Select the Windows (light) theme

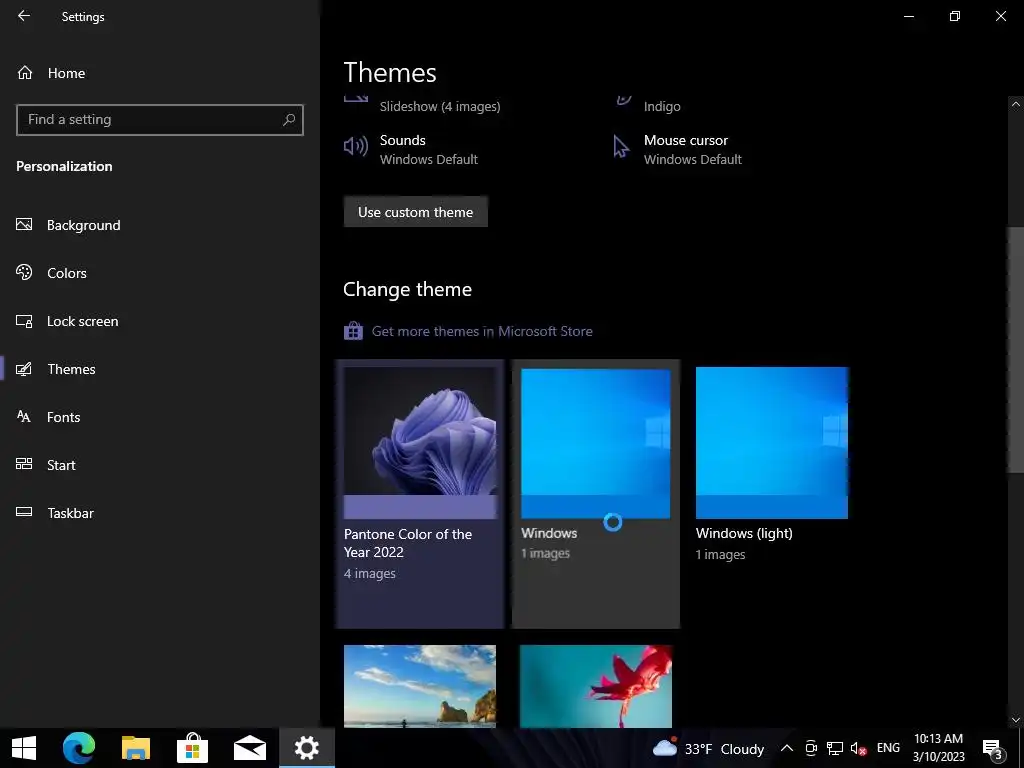[772, 464]
